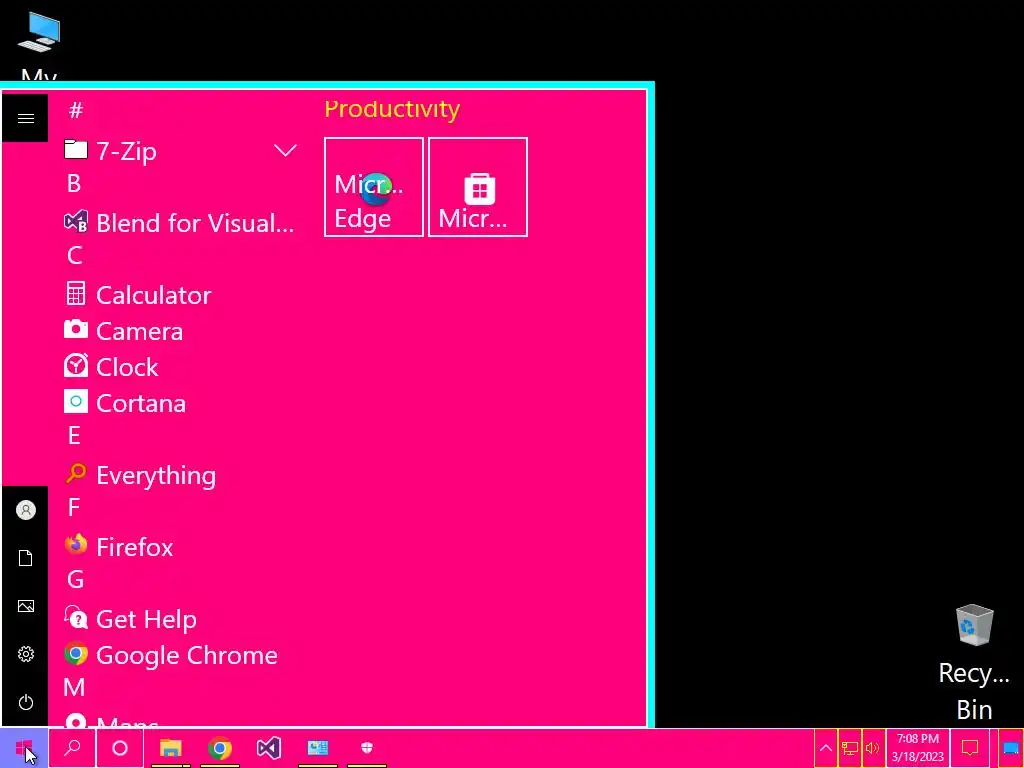Click the 'E' letter header
The height and width of the screenshot is (768, 1024).
tap(74, 435)
